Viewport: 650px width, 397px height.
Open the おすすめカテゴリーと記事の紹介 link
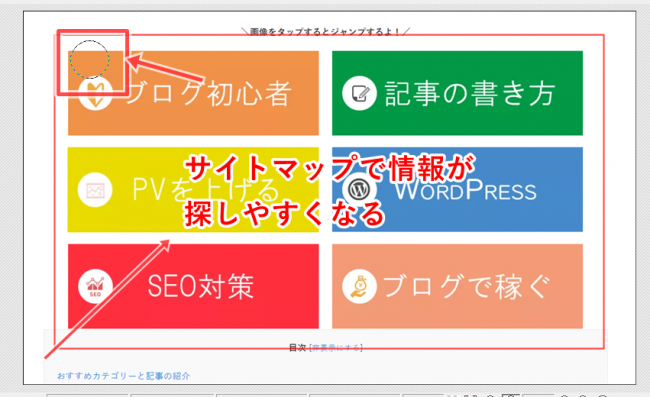(124, 376)
